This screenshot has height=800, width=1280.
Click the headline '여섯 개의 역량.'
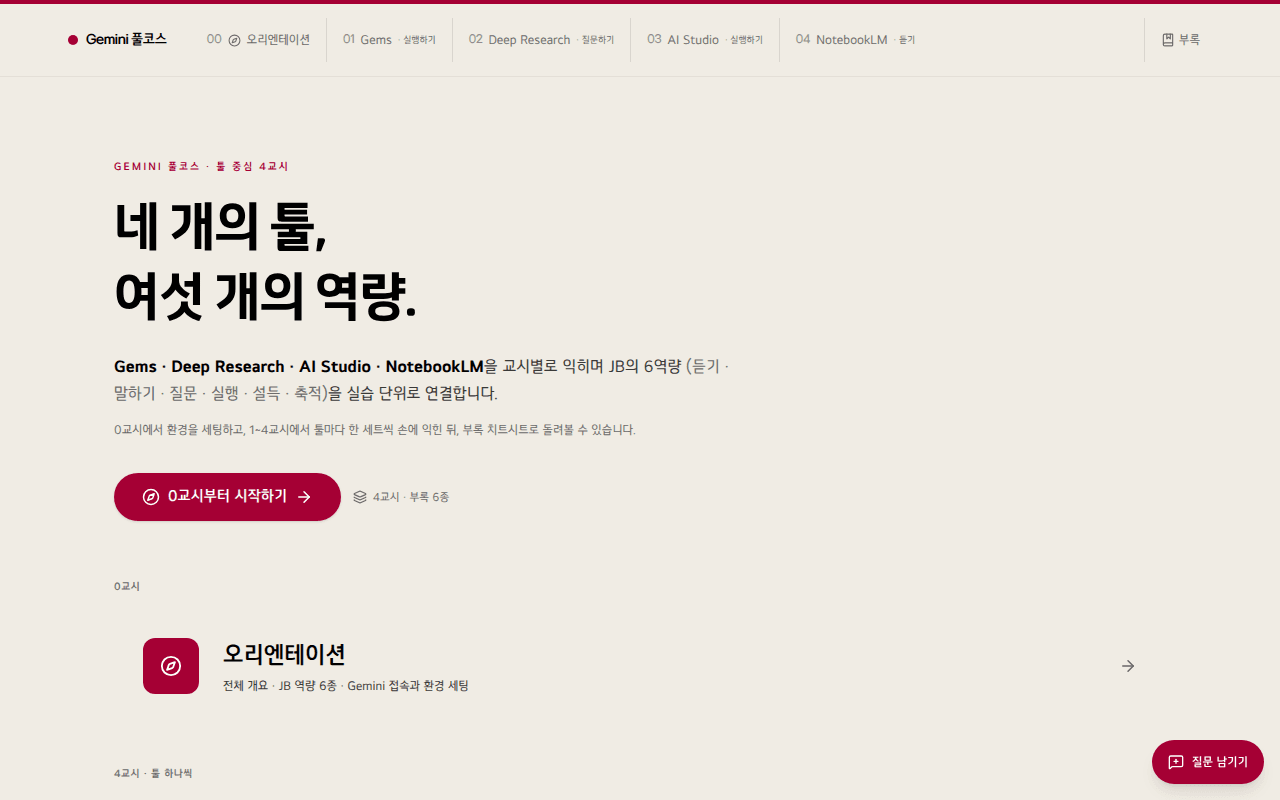(265, 295)
